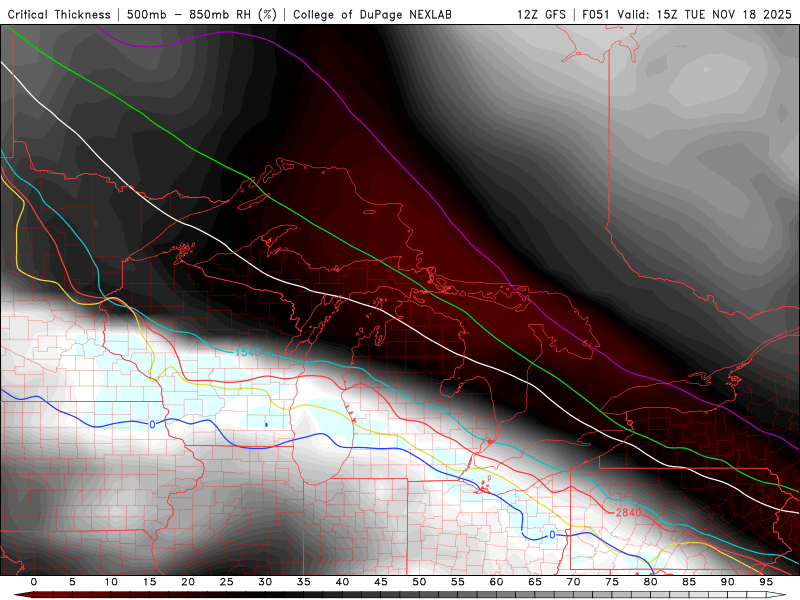Click the "20" colorbar scale value

[188, 582]
